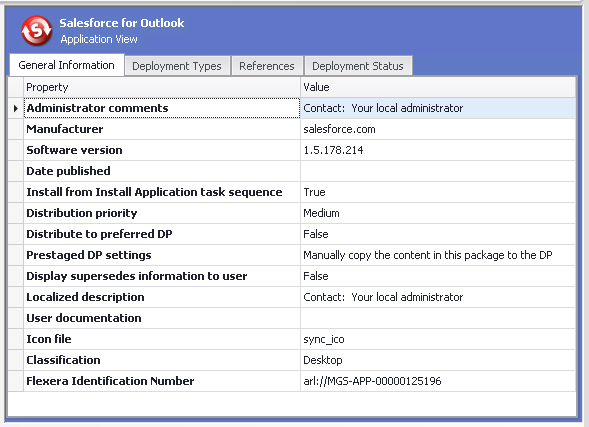Click the Salesforce for Outlook sync icon
Viewport: 589px width, 427px height.
click(x=36, y=30)
